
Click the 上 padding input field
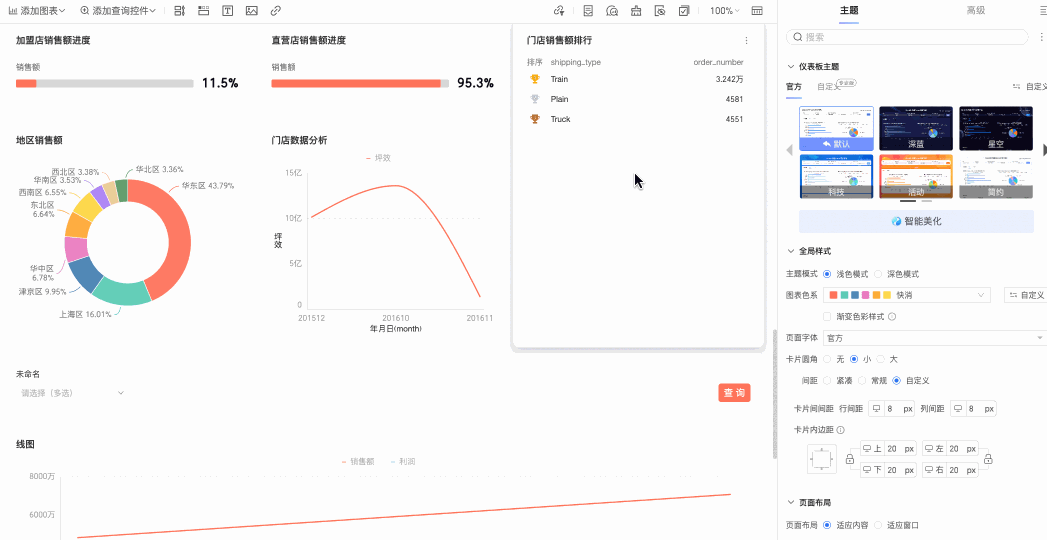pyautogui.click(x=889, y=449)
